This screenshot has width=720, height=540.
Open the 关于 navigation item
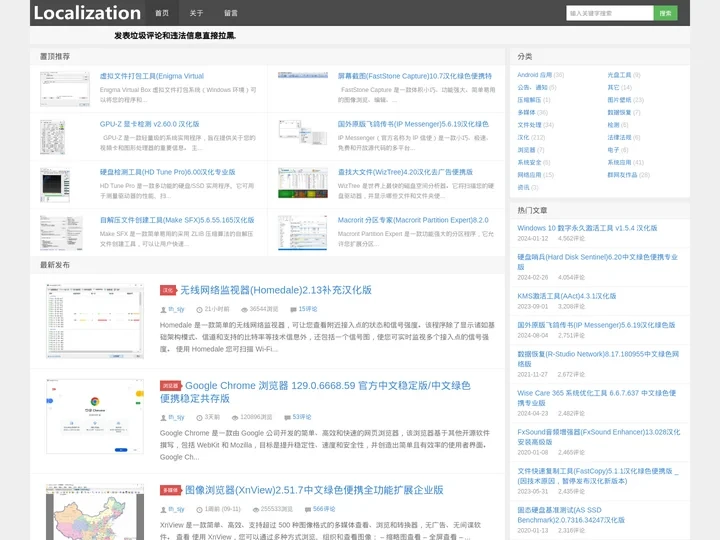tap(196, 13)
